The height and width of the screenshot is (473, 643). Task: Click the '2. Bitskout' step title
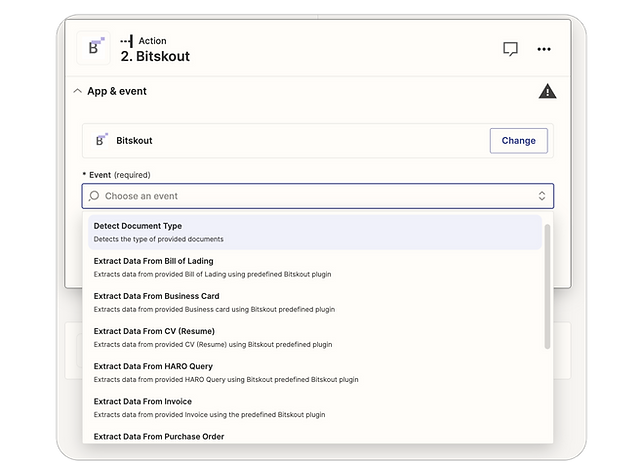pos(155,56)
